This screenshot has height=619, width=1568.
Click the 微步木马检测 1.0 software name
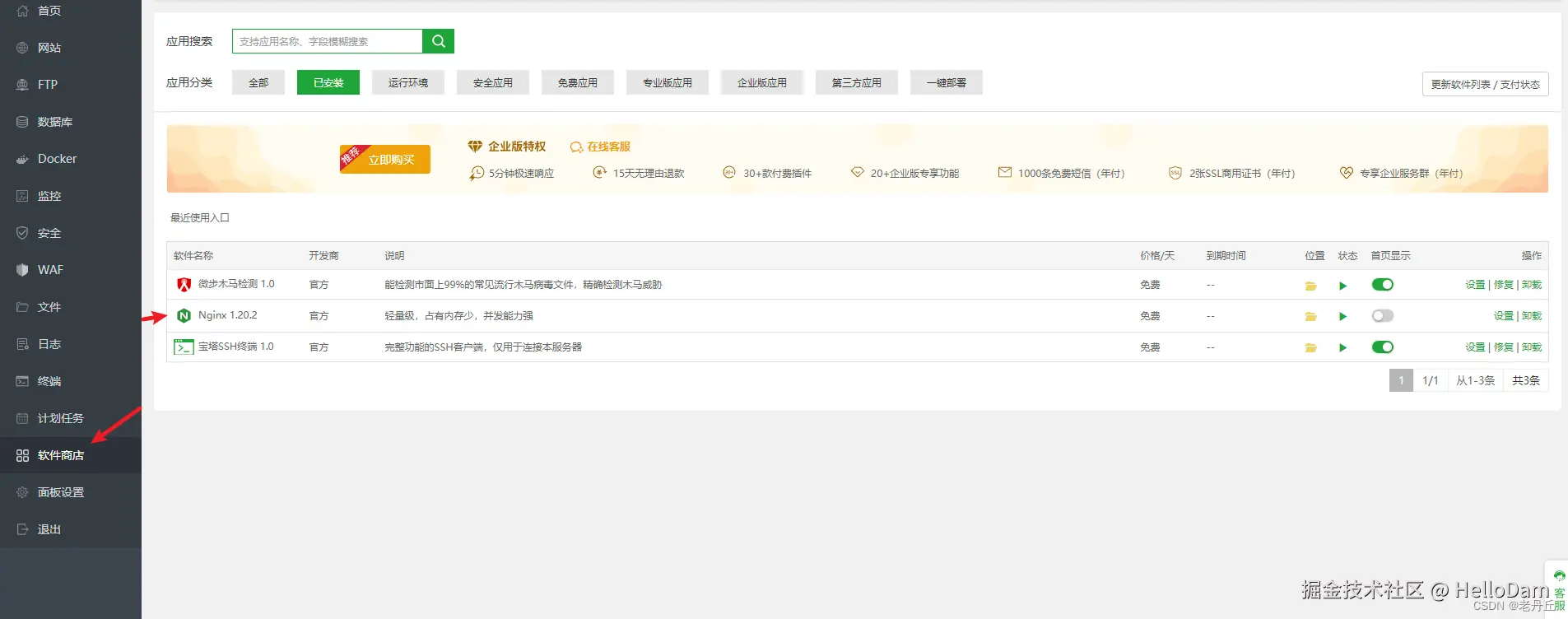point(236,284)
